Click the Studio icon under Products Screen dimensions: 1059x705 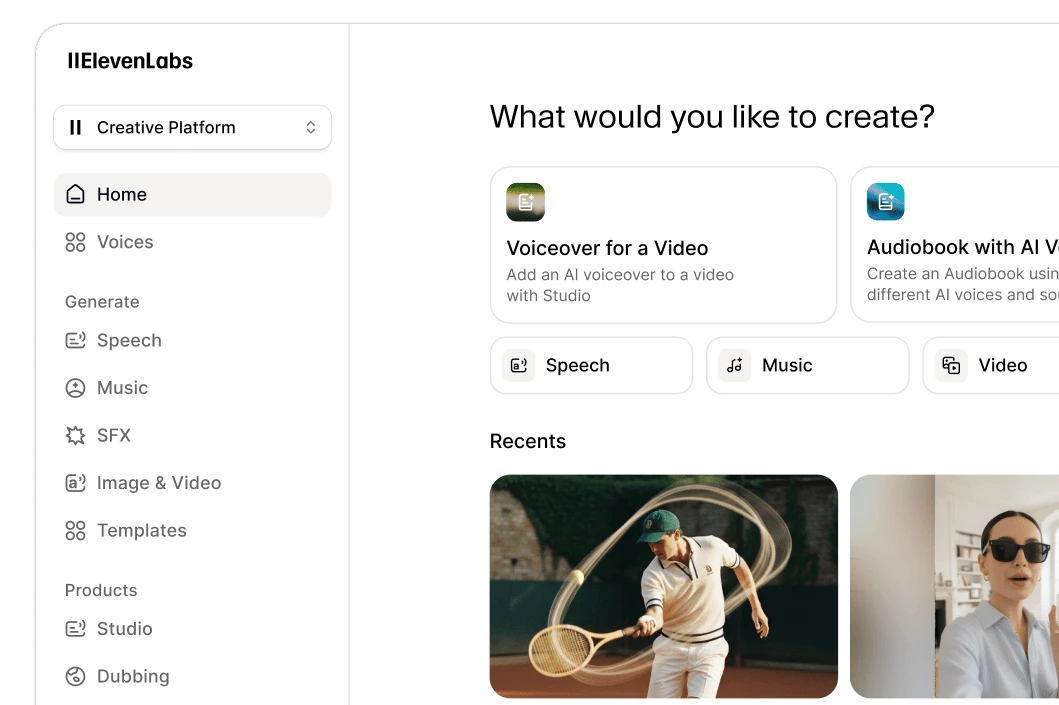(x=75, y=629)
